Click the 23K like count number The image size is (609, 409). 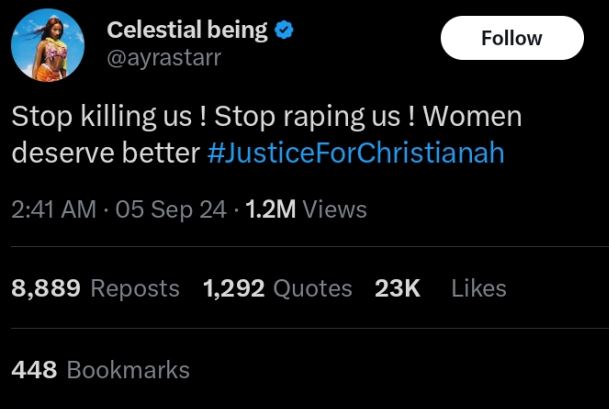(397, 289)
